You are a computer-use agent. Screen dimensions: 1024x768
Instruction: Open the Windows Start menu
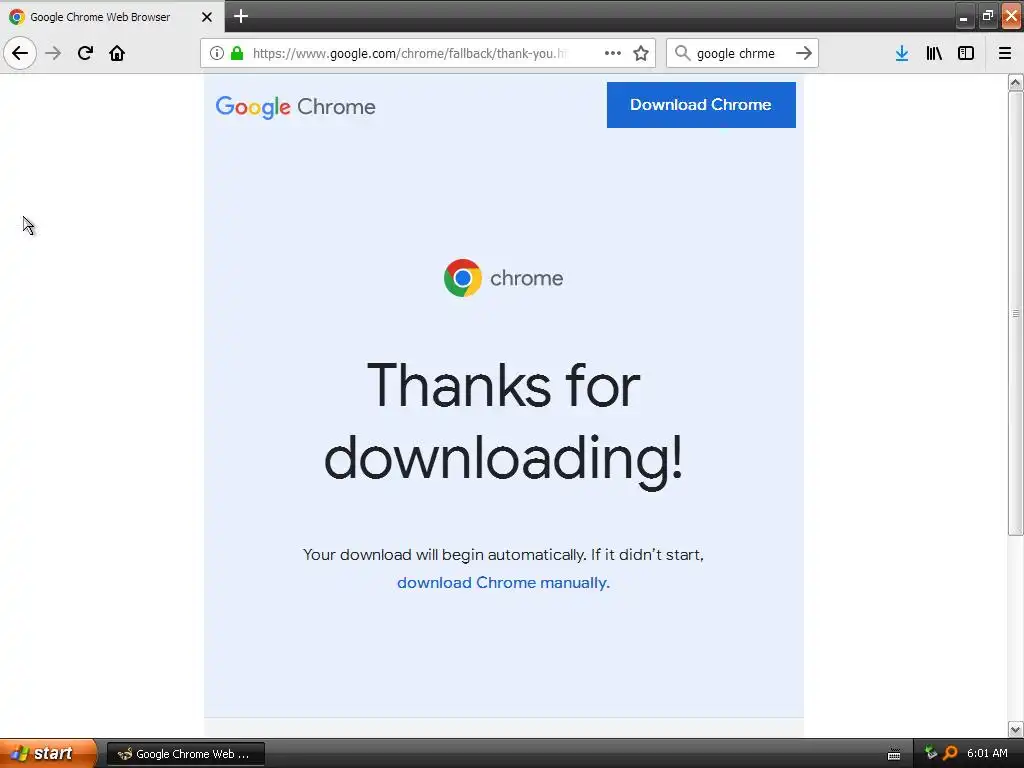tap(48, 754)
